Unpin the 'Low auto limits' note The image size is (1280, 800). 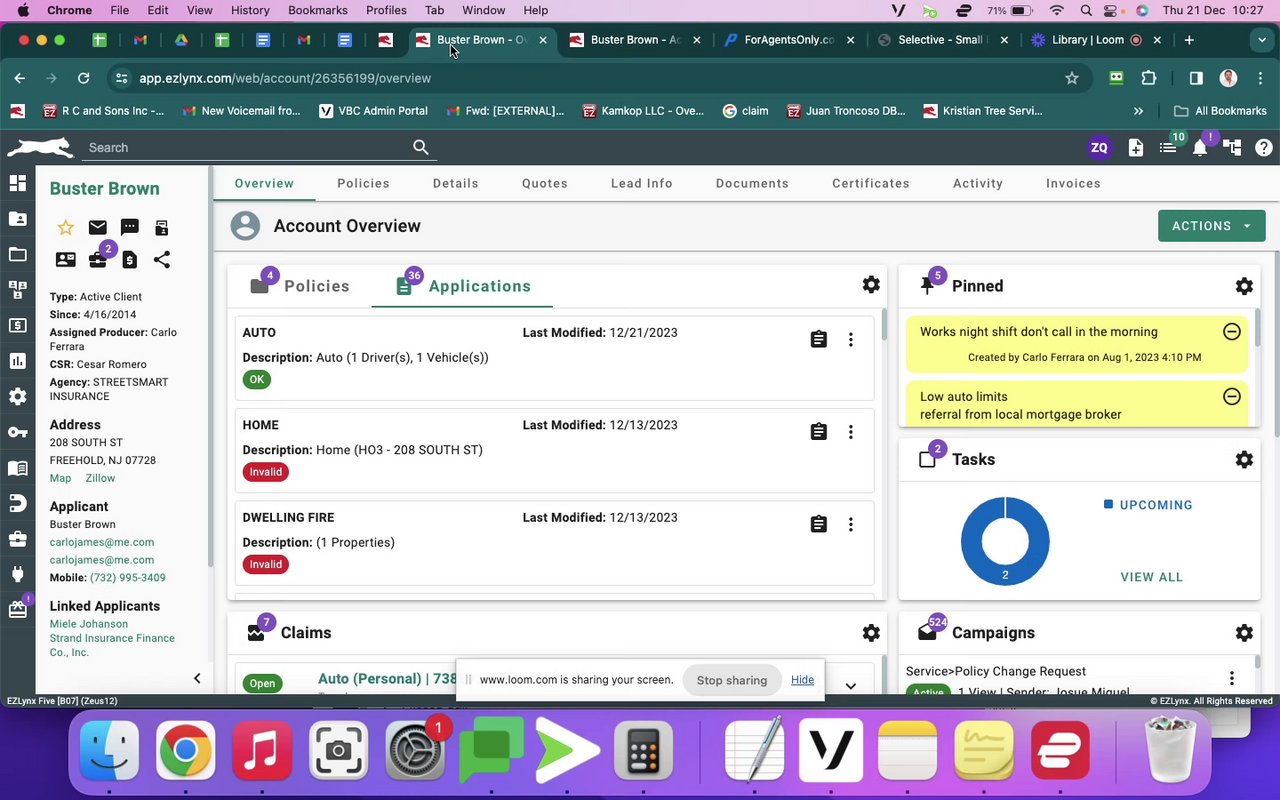(1232, 397)
